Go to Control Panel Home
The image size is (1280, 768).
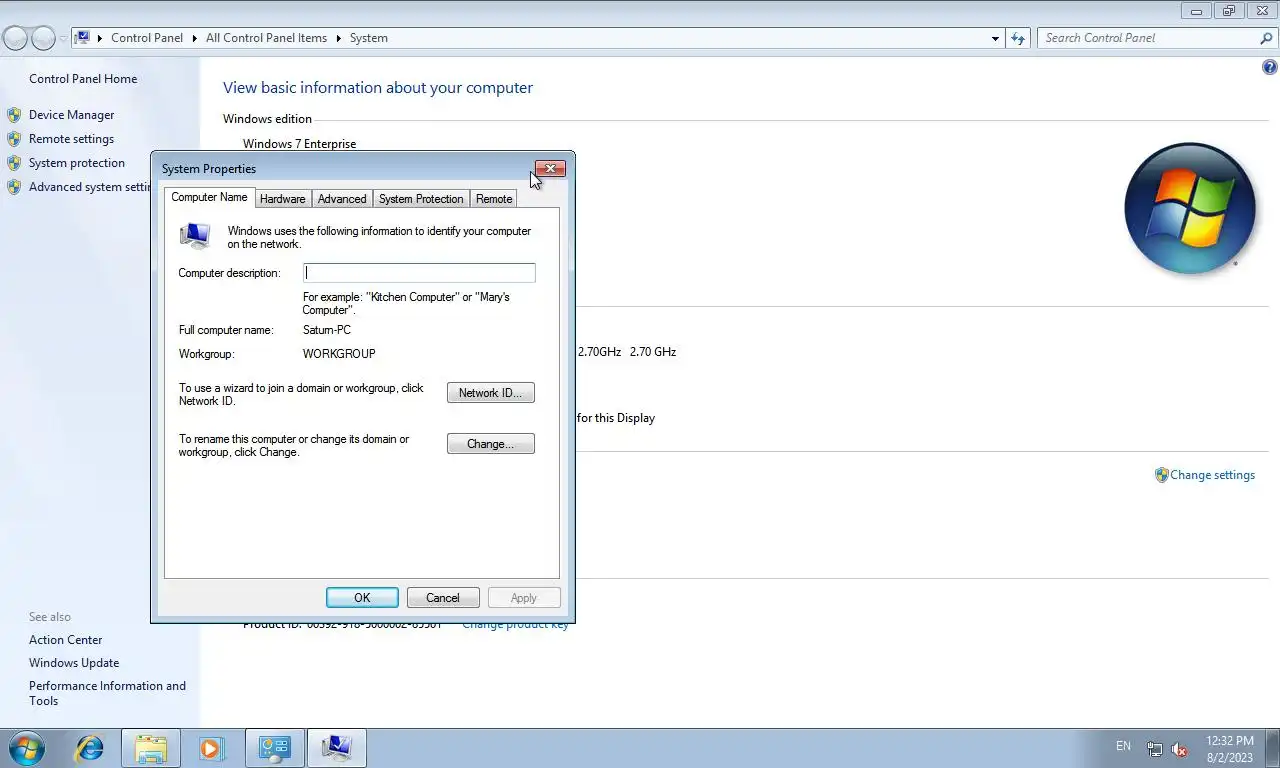(x=83, y=79)
